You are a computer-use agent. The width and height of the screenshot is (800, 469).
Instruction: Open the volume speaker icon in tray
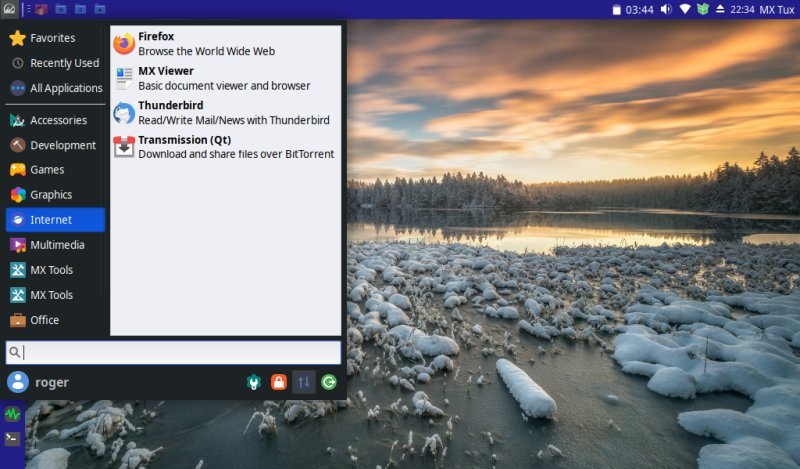pyautogui.click(x=666, y=9)
